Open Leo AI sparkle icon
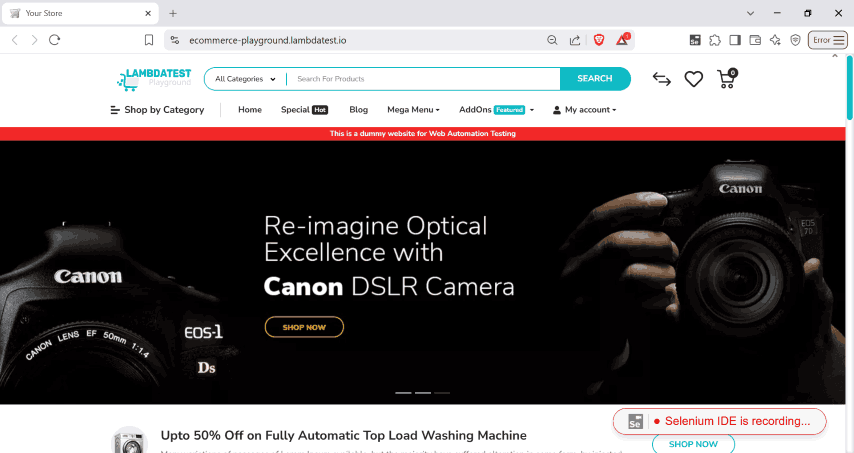Image resolution: width=854 pixels, height=453 pixels. coord(775,40)
